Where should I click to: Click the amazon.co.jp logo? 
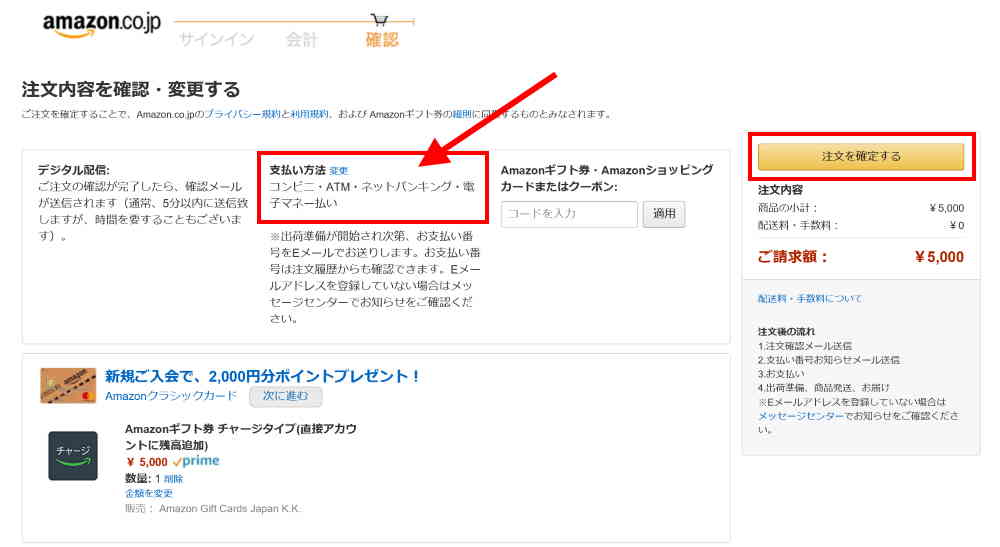(x=101, y=24)
